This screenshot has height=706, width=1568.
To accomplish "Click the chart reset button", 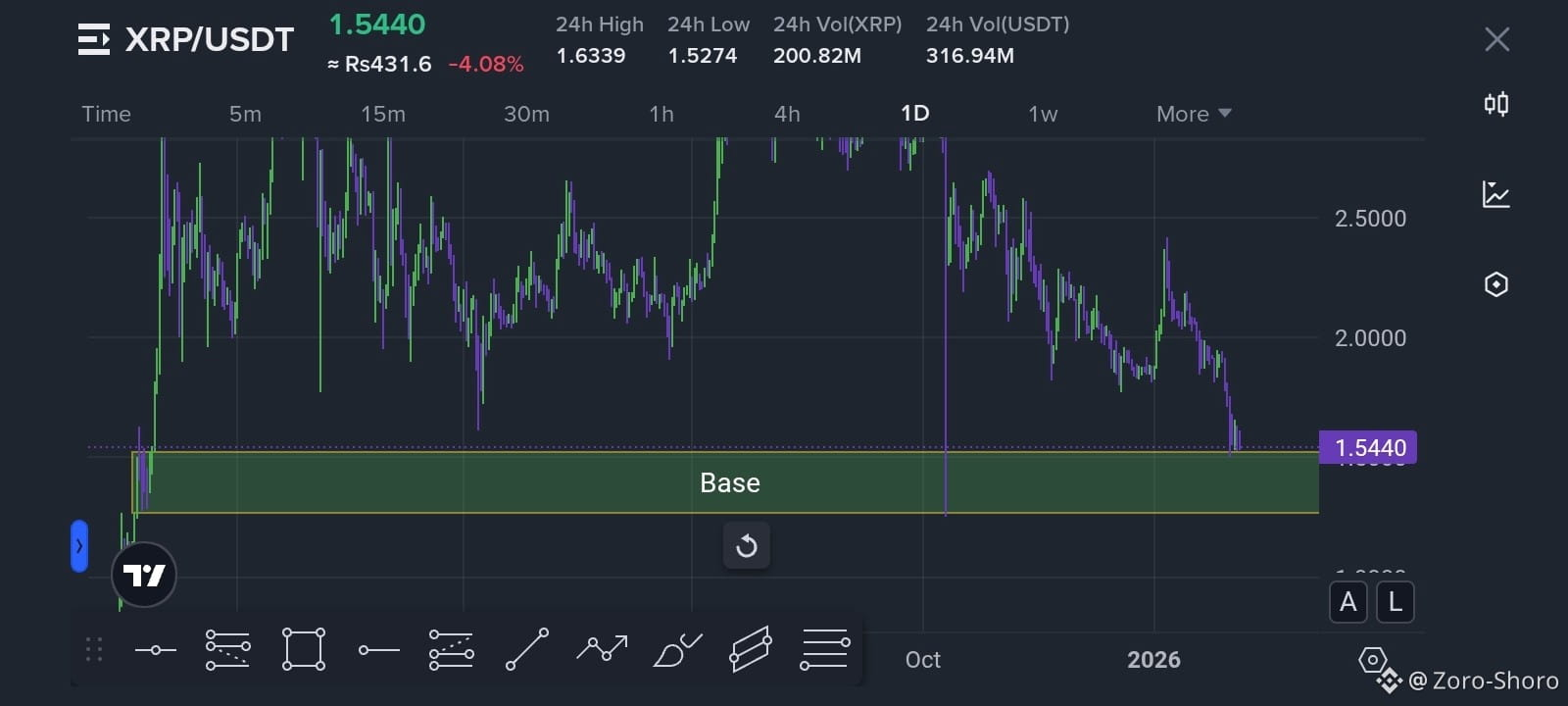I will [747, 545].
